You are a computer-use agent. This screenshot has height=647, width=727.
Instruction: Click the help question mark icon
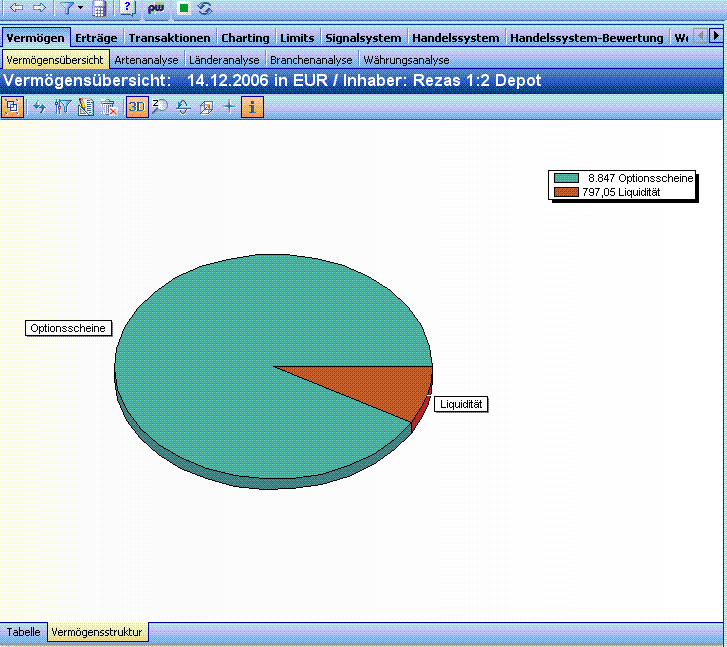click(x=127, y=8)
